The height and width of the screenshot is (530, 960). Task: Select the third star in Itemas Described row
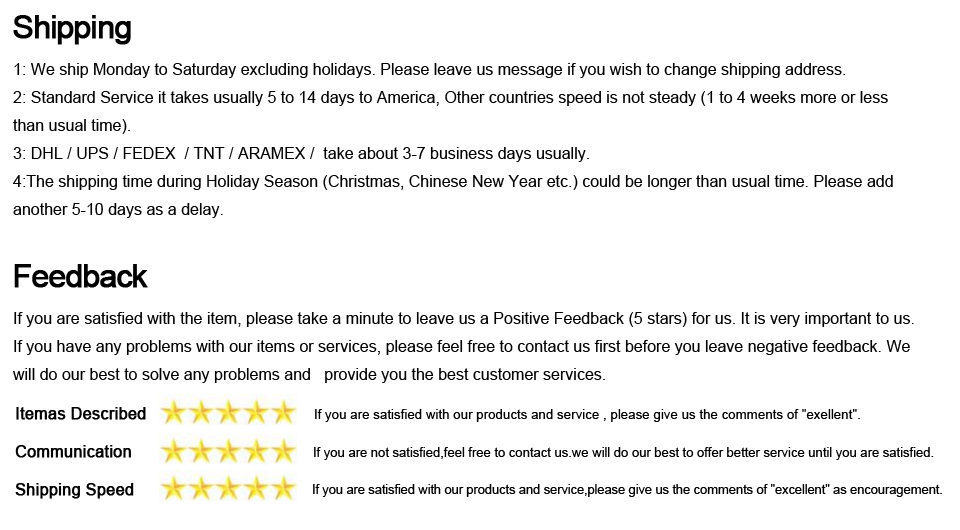click(x=229, y=413)
